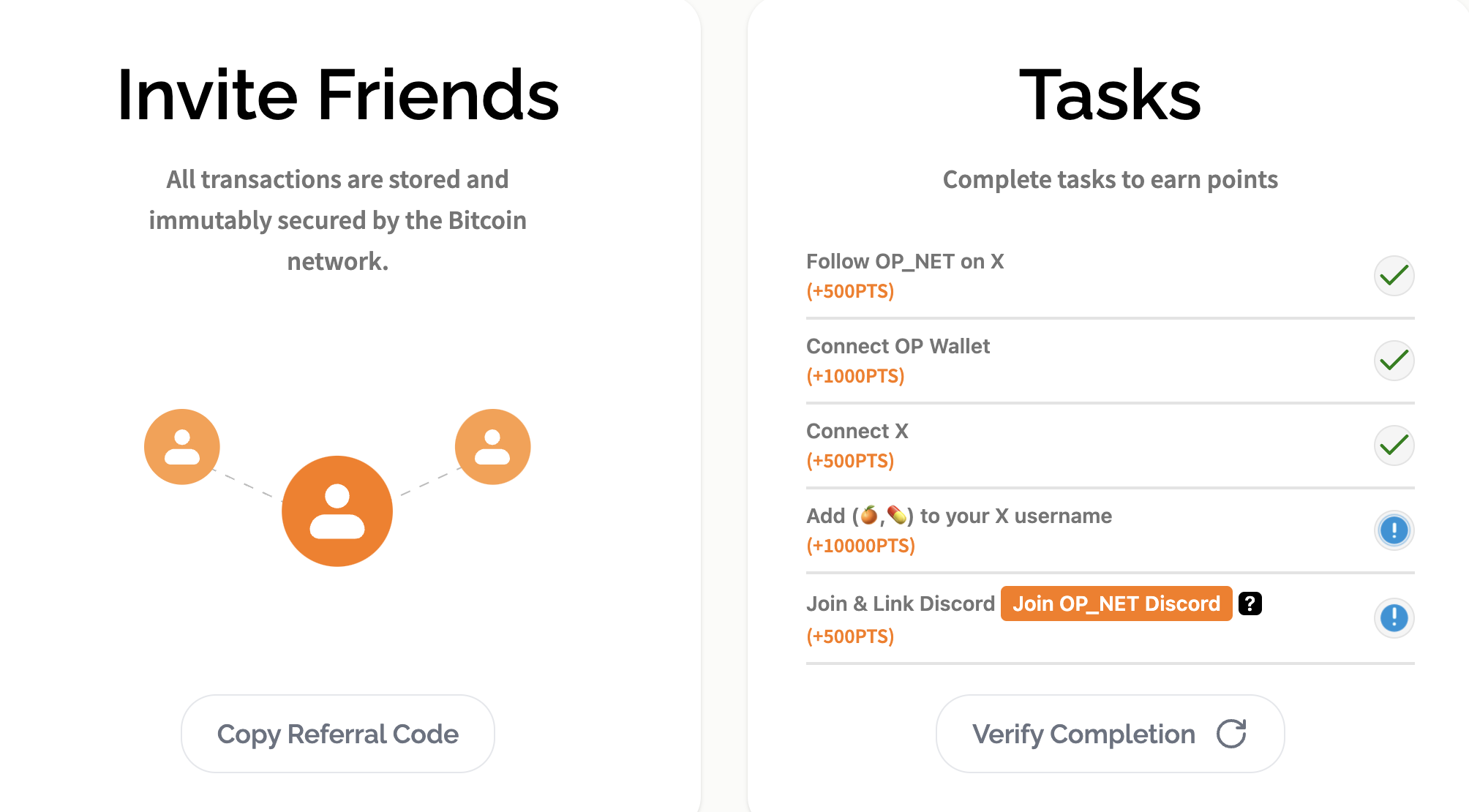Select the Follow OP_NET on X task
Screen dimensions: 1469x812
(905, 262)
